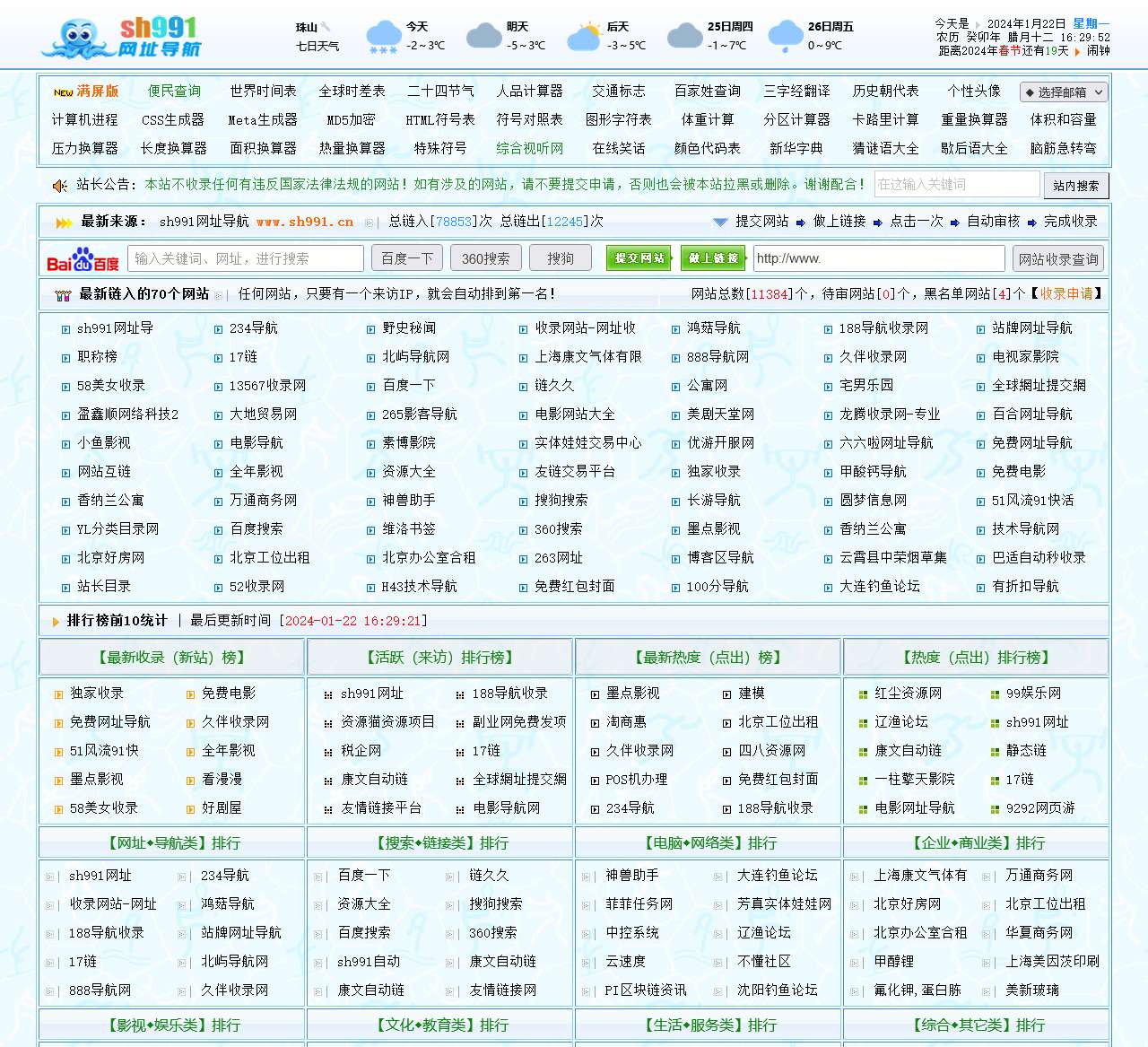Click the 闹钟 alarm link
The image size is (1148, 1047).
click(1099, 51)
